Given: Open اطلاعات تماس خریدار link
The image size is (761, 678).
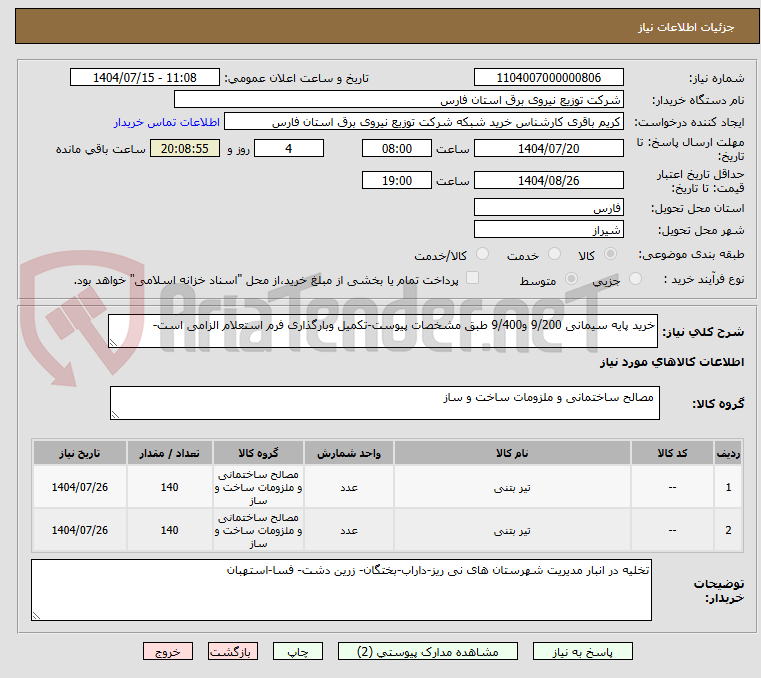Looking at the screenshot, I should [167, 122].
